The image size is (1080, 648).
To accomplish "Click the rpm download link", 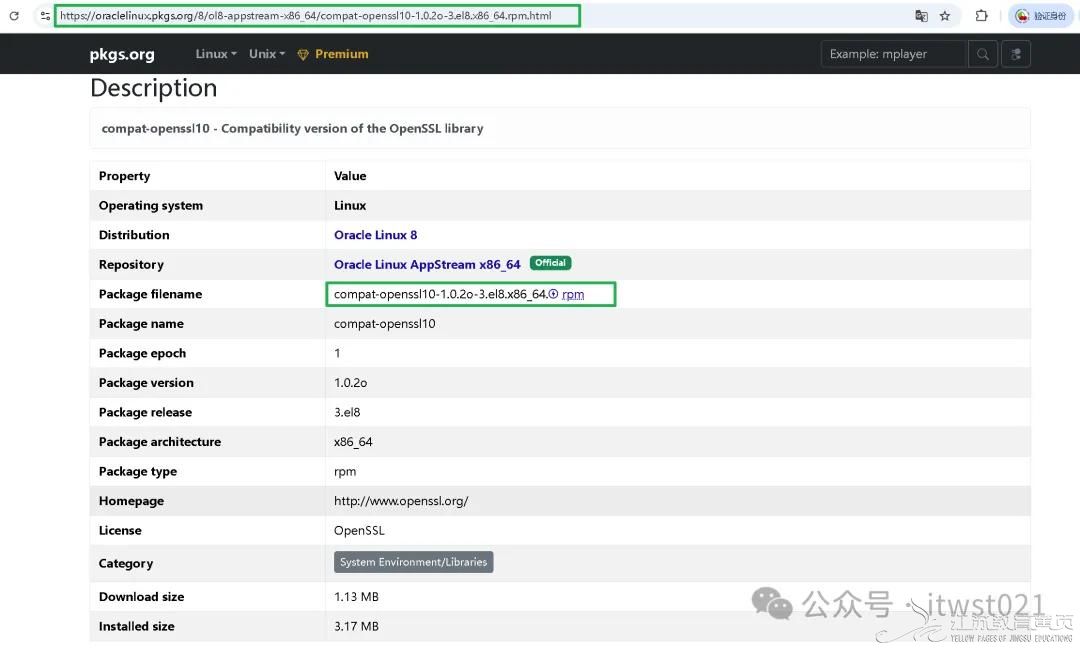I will coord(573,295).
